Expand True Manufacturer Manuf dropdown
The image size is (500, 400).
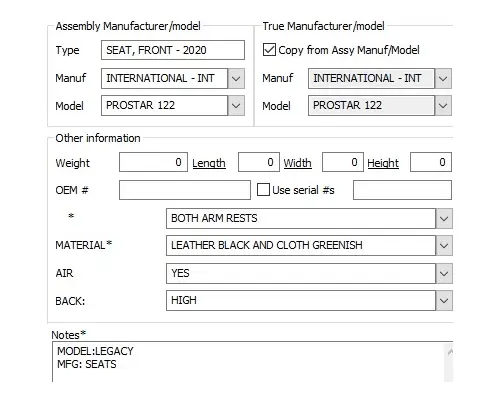point(443,79)
